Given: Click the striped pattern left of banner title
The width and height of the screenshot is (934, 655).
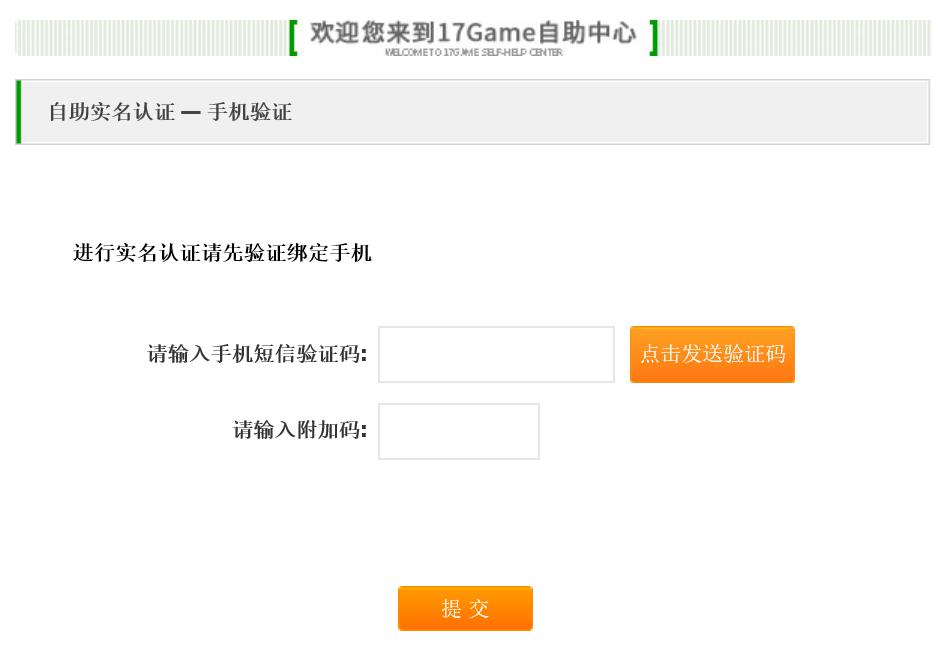Looking at the screenshot, I should [152, 38].
